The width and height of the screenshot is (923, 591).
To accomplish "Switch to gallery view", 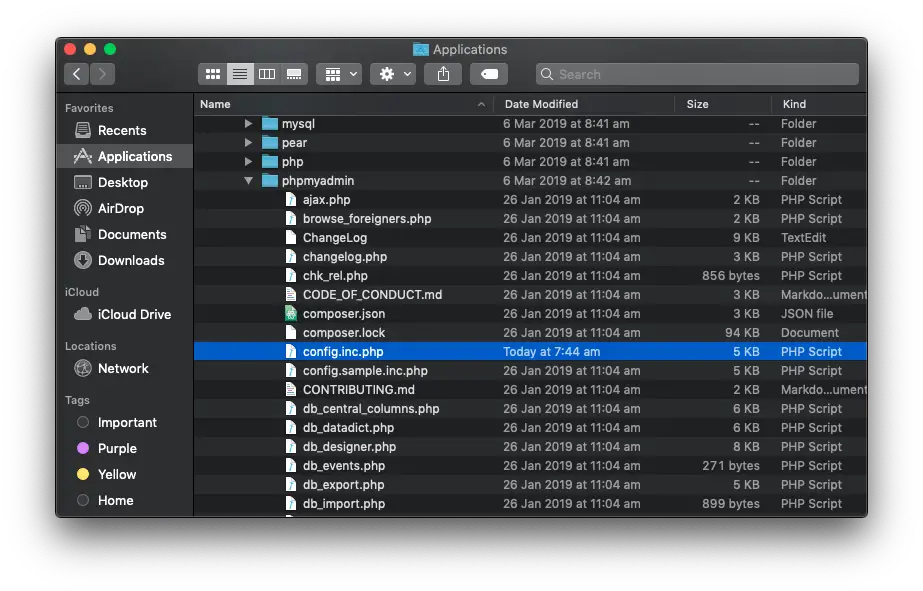I will pyautogui.click(x=294, y=74).
